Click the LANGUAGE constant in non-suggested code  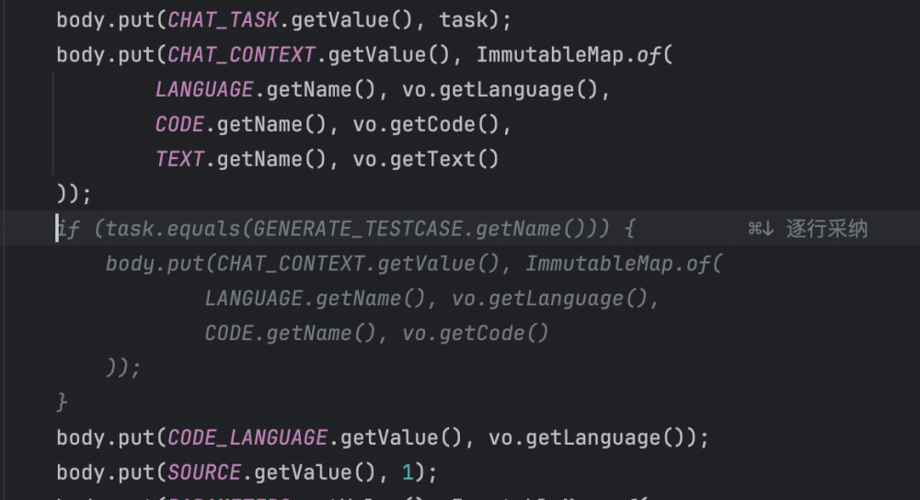click(x=204, y=90)
